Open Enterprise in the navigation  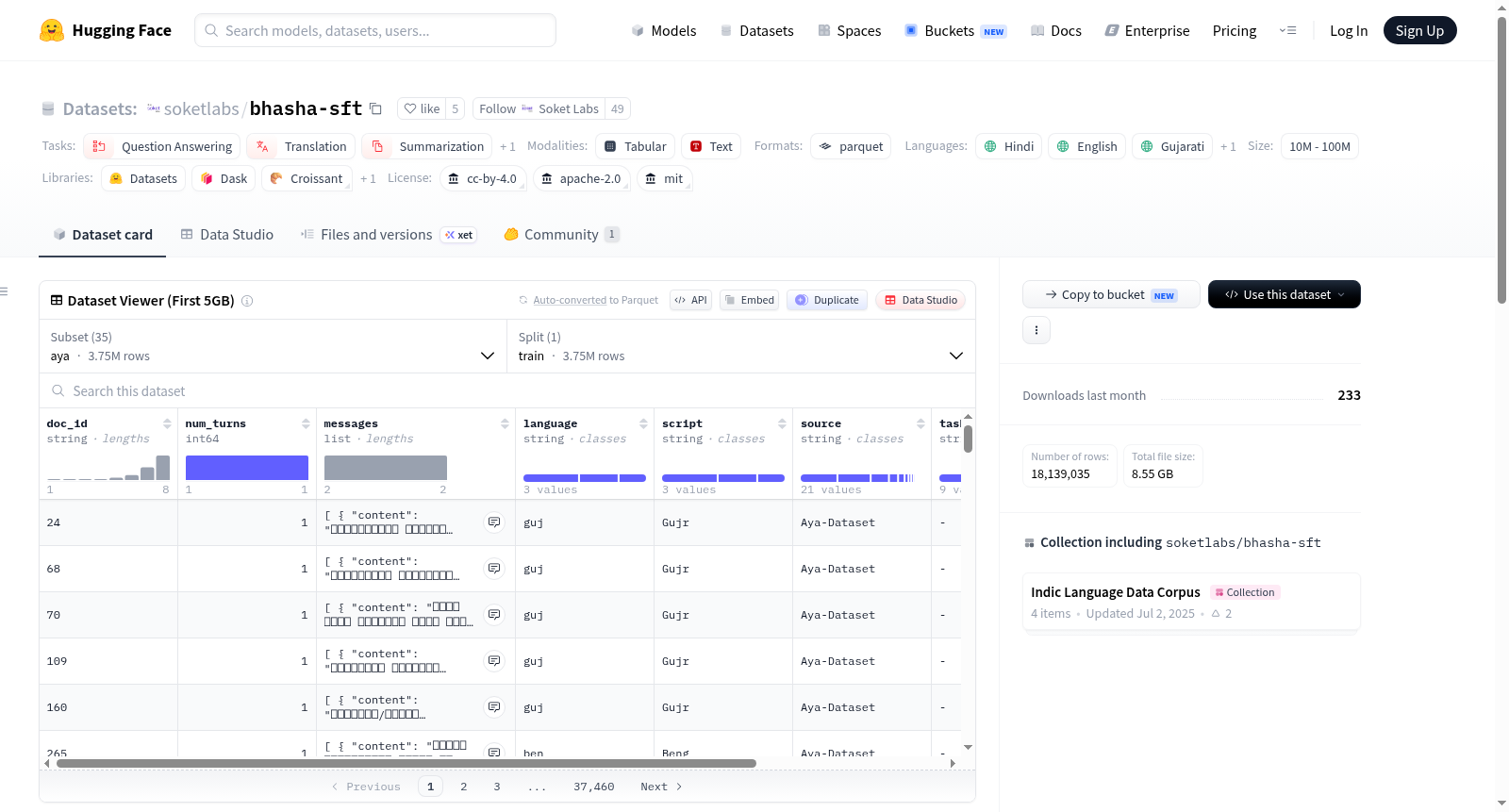1147,30
